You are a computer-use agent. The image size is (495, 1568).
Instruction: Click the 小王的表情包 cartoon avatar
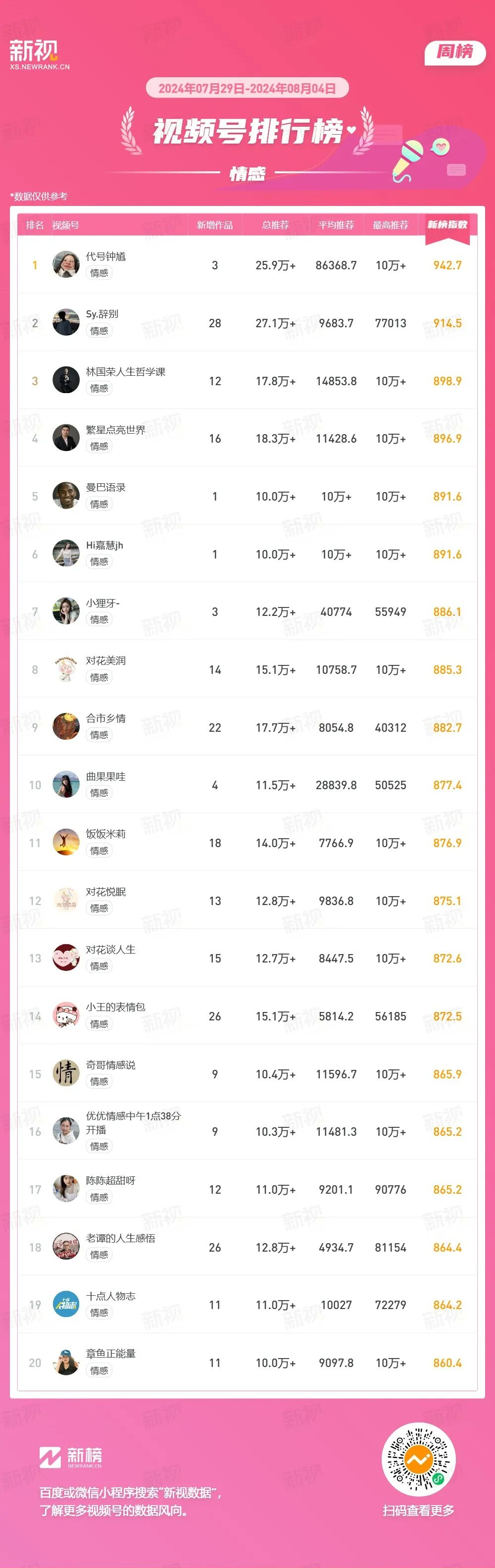click(66, 1016)
